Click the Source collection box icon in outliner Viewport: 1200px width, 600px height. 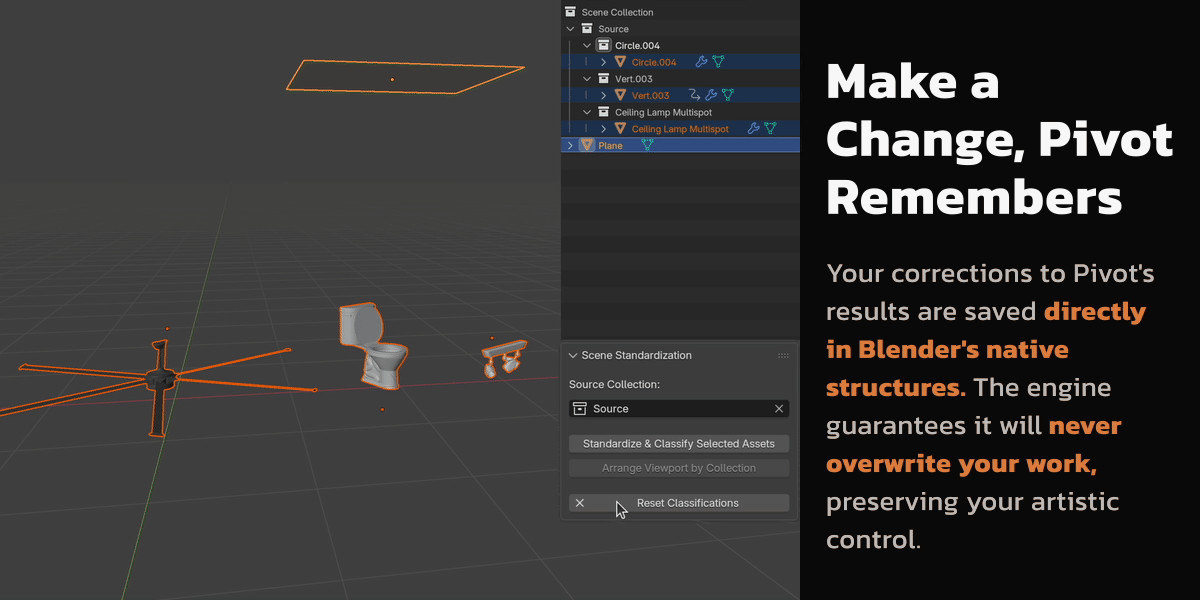[x=587, y=29]
